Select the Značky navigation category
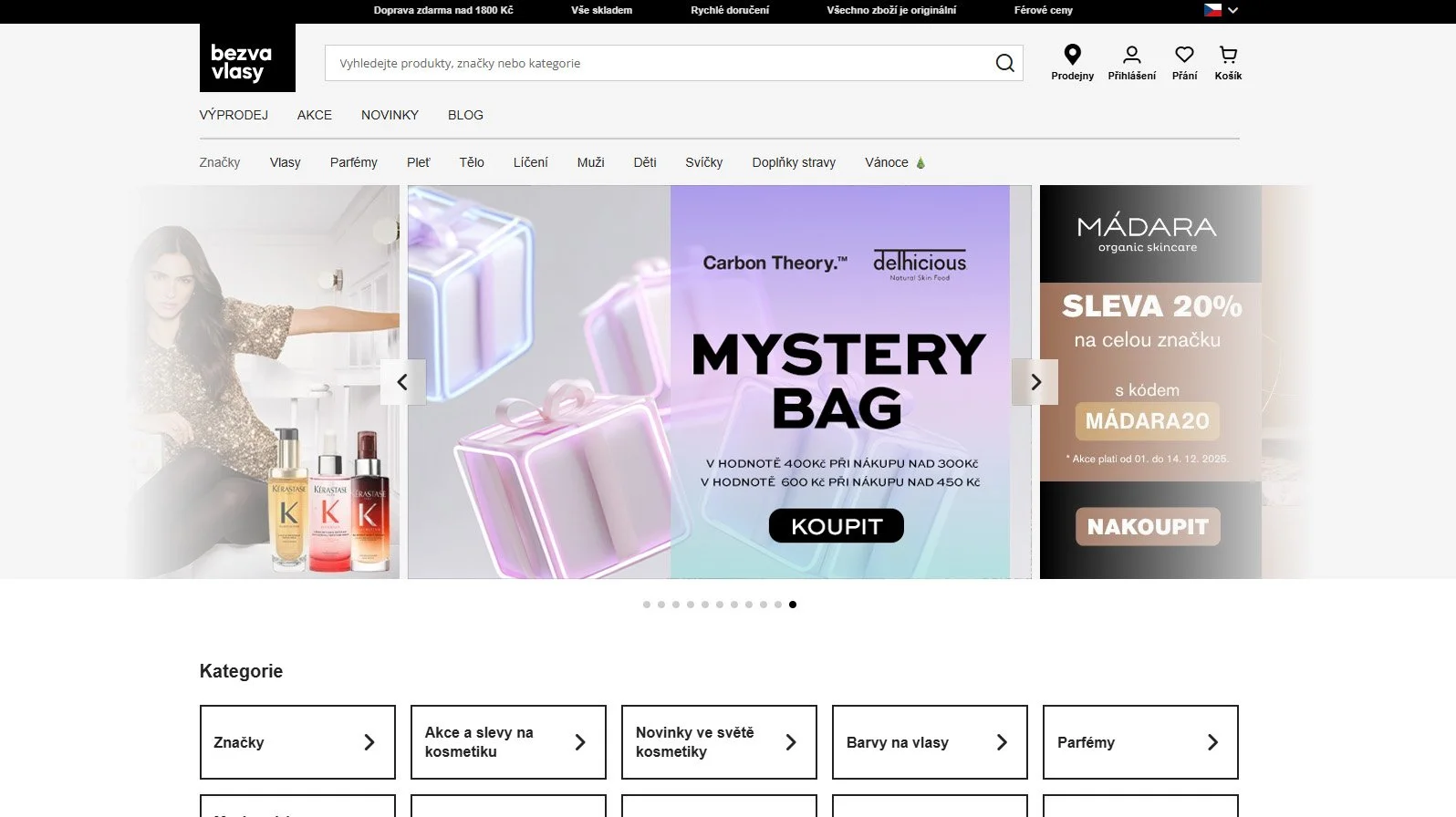 click(x=220, y=162)
